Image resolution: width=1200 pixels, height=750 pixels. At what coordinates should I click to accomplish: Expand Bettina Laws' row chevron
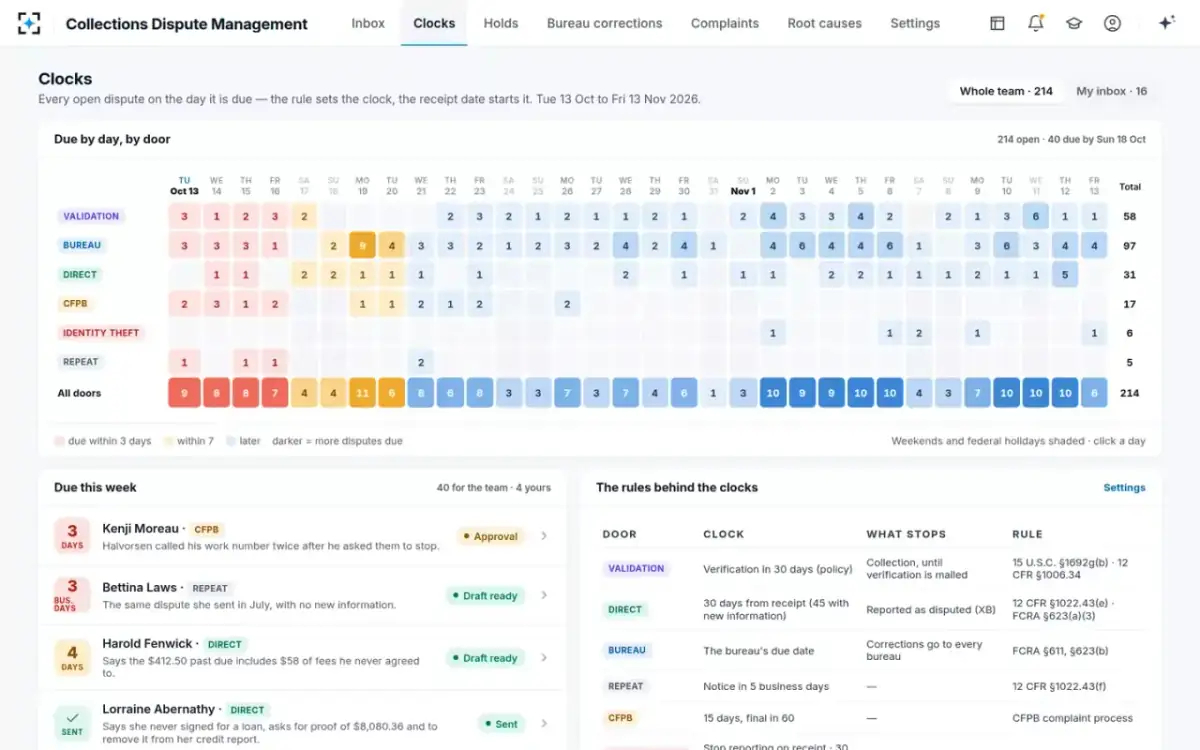(544, 595)
